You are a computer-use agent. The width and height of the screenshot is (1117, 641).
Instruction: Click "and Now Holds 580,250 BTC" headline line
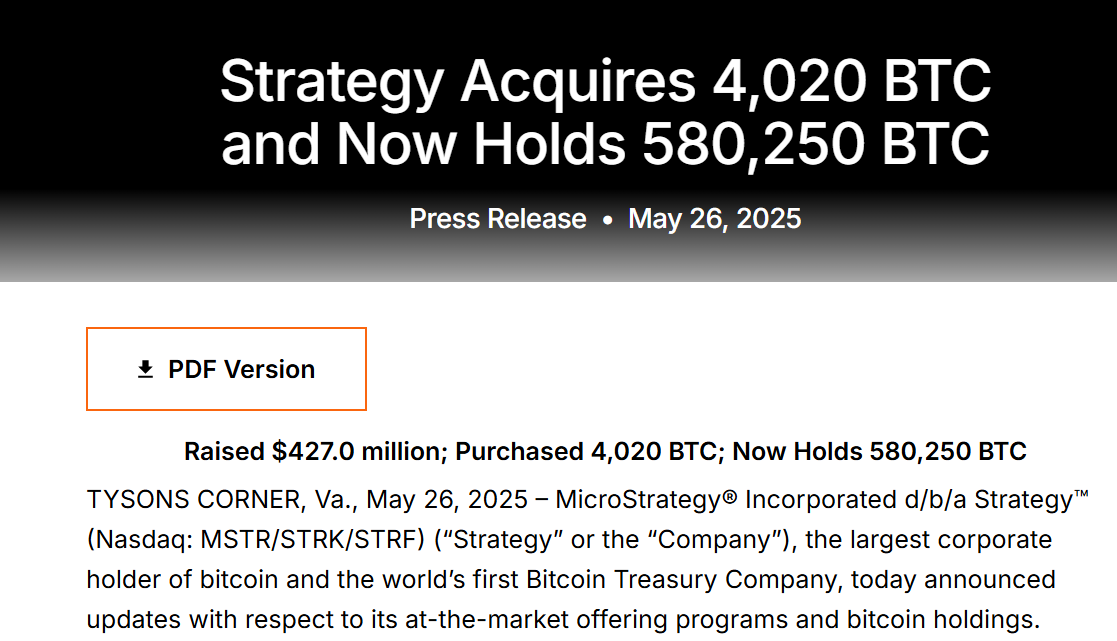point(606,144)
